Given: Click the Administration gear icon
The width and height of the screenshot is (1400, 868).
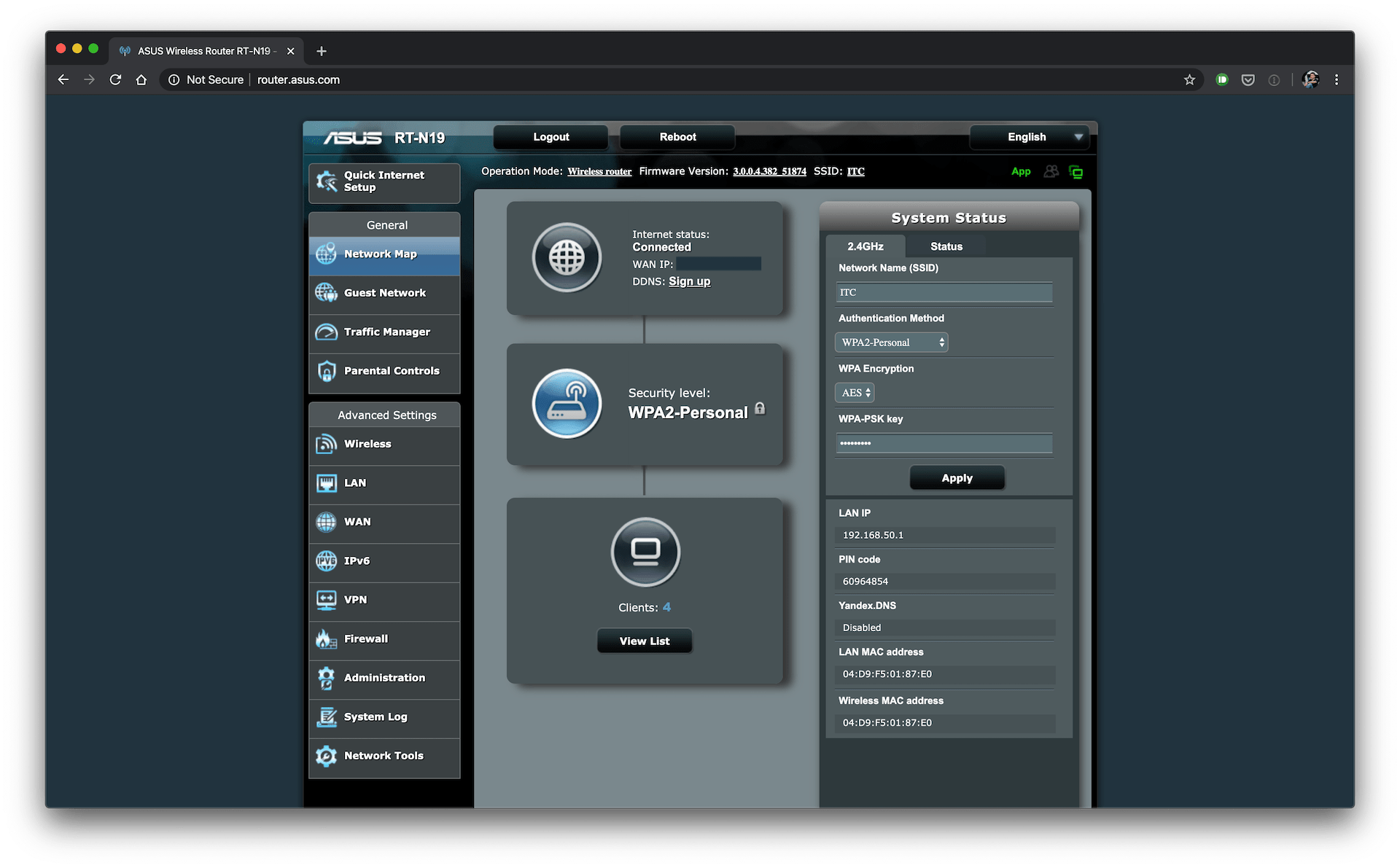Looking at the screenshot, I should click(x=326, y=678).
